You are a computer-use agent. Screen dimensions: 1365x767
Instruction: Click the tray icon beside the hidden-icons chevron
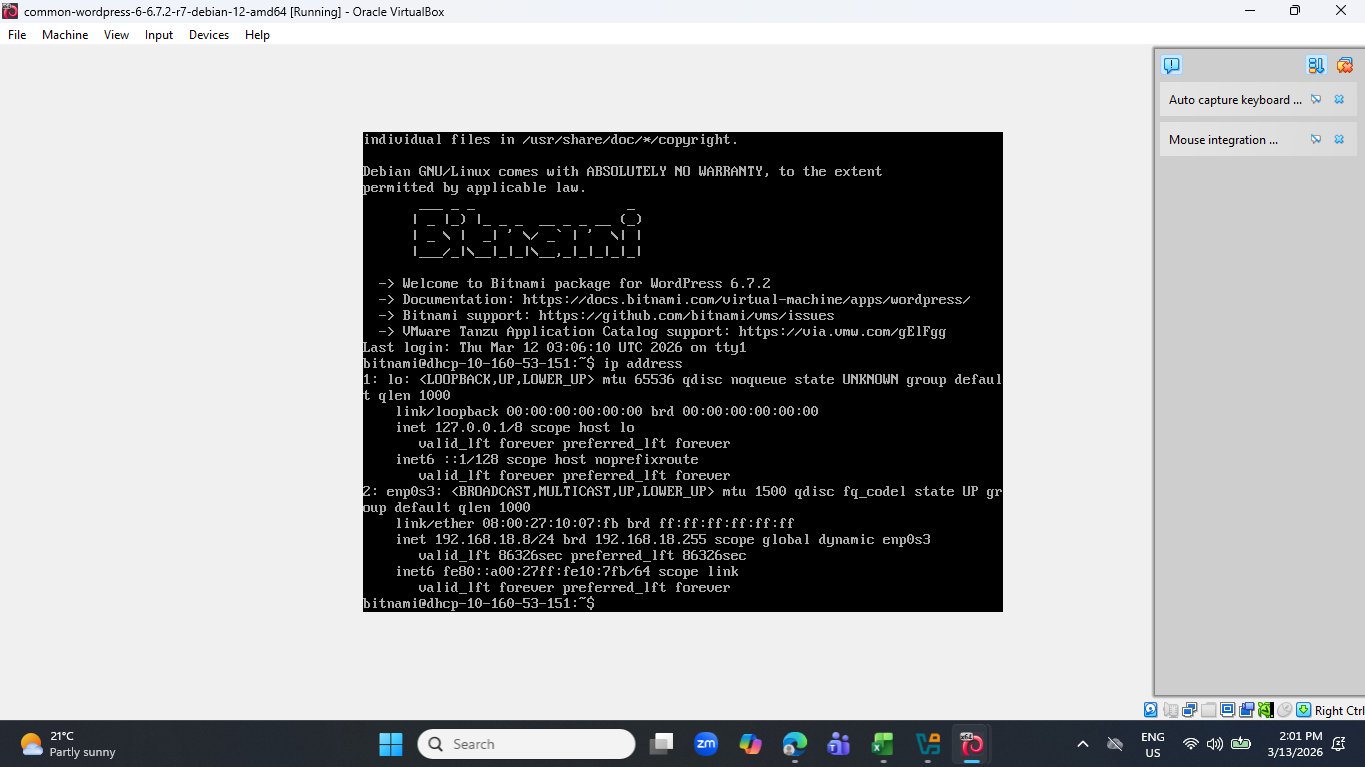tap(1115, 744)
